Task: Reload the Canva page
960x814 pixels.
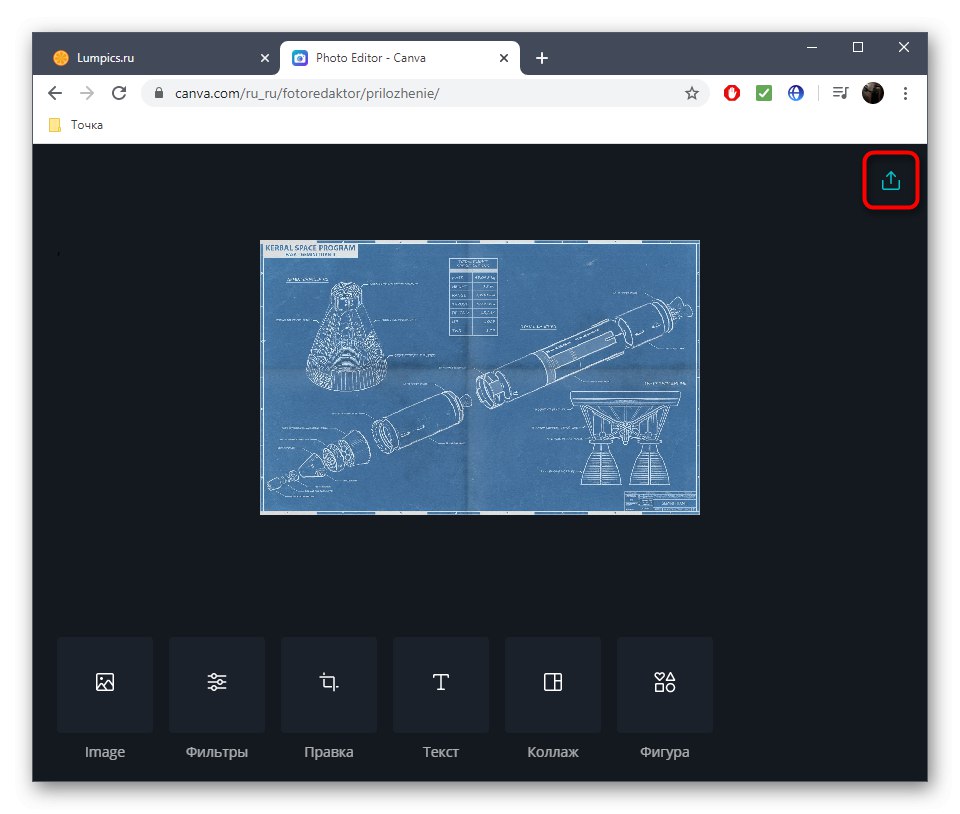Action: click(119, 93)
